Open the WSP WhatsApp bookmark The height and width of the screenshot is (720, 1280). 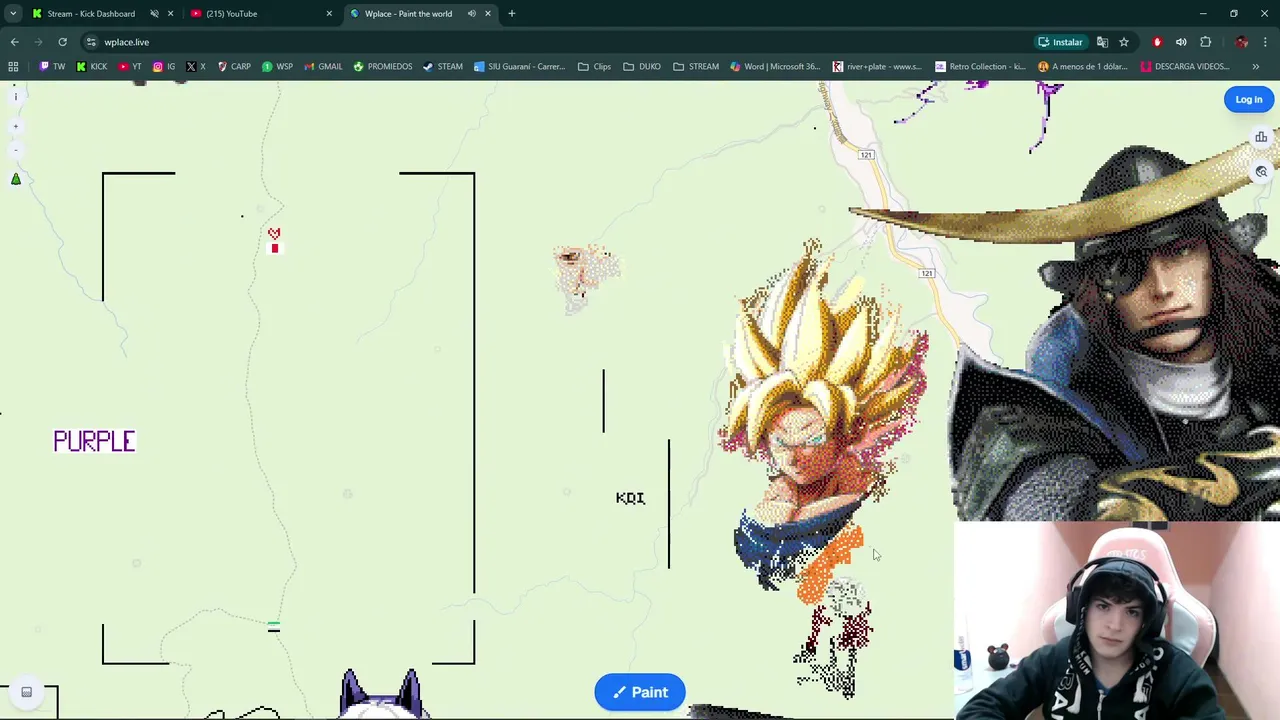(277, 67)
